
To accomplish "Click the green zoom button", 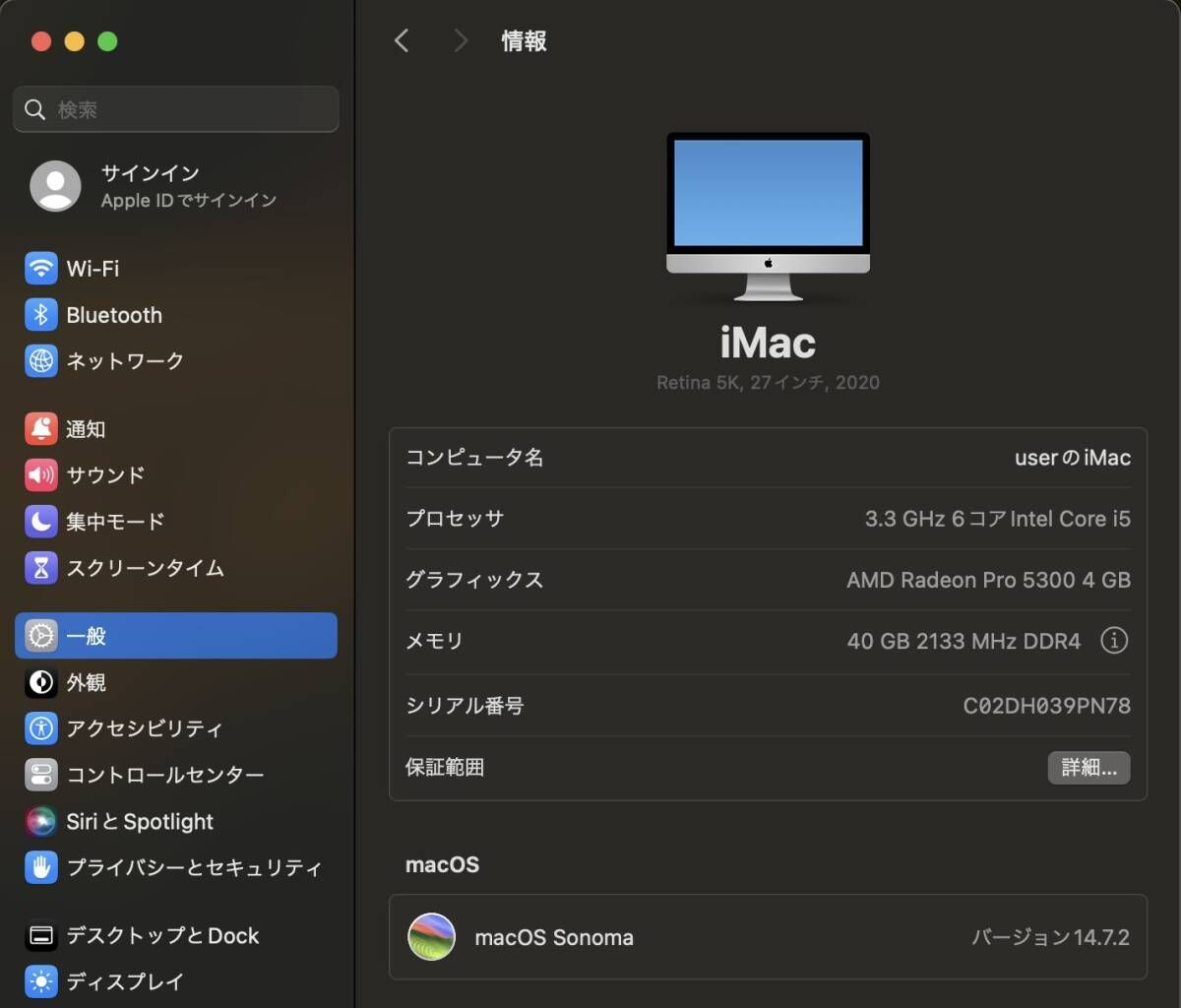I will click(107, 40).
